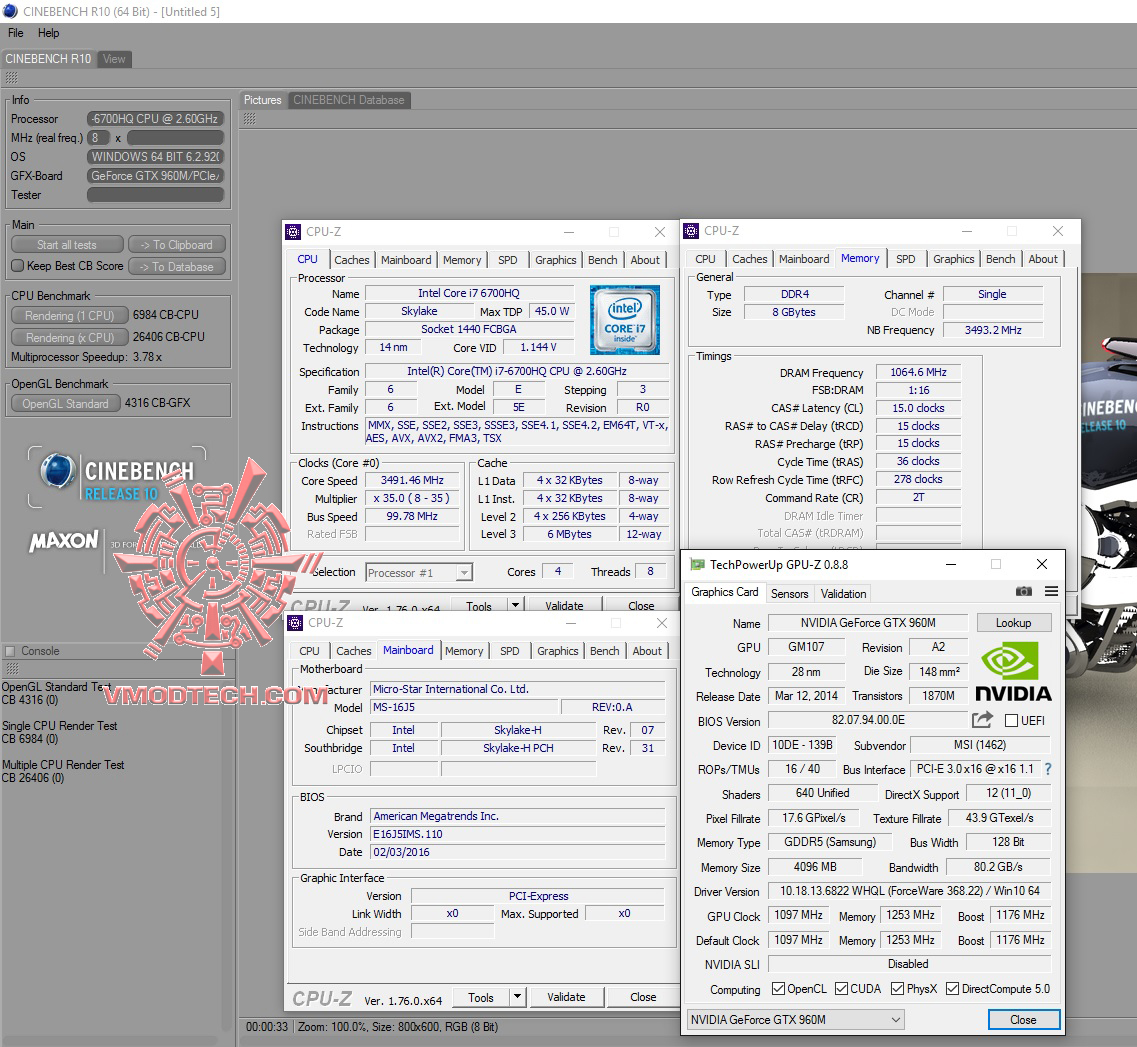The width and height of the screenshot is (1137, 1047).
Task: Toggle the Keep Best CB Score checkbox
Action: (18, 265)
